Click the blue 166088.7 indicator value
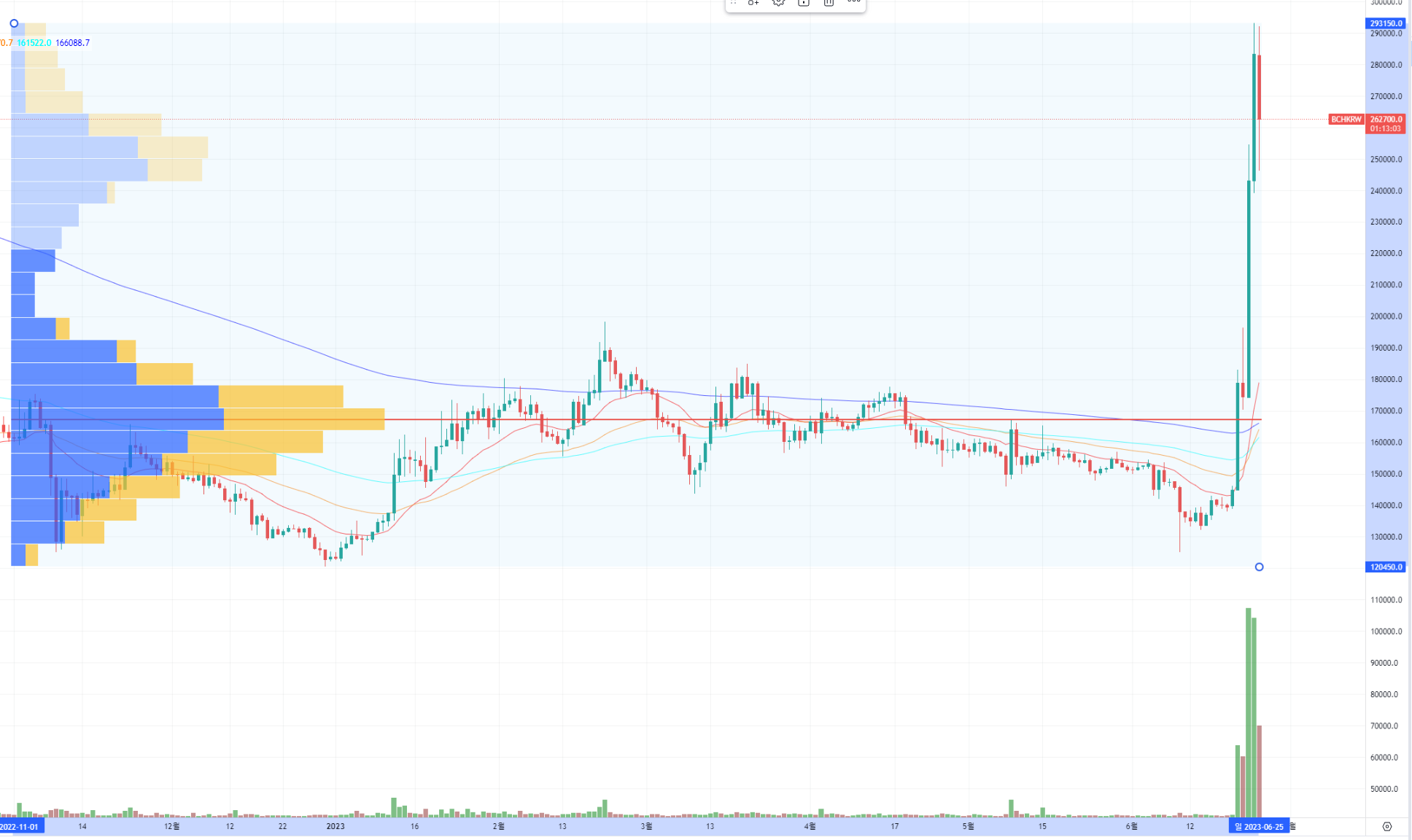Screen dimensions: 1412x840 73,43
